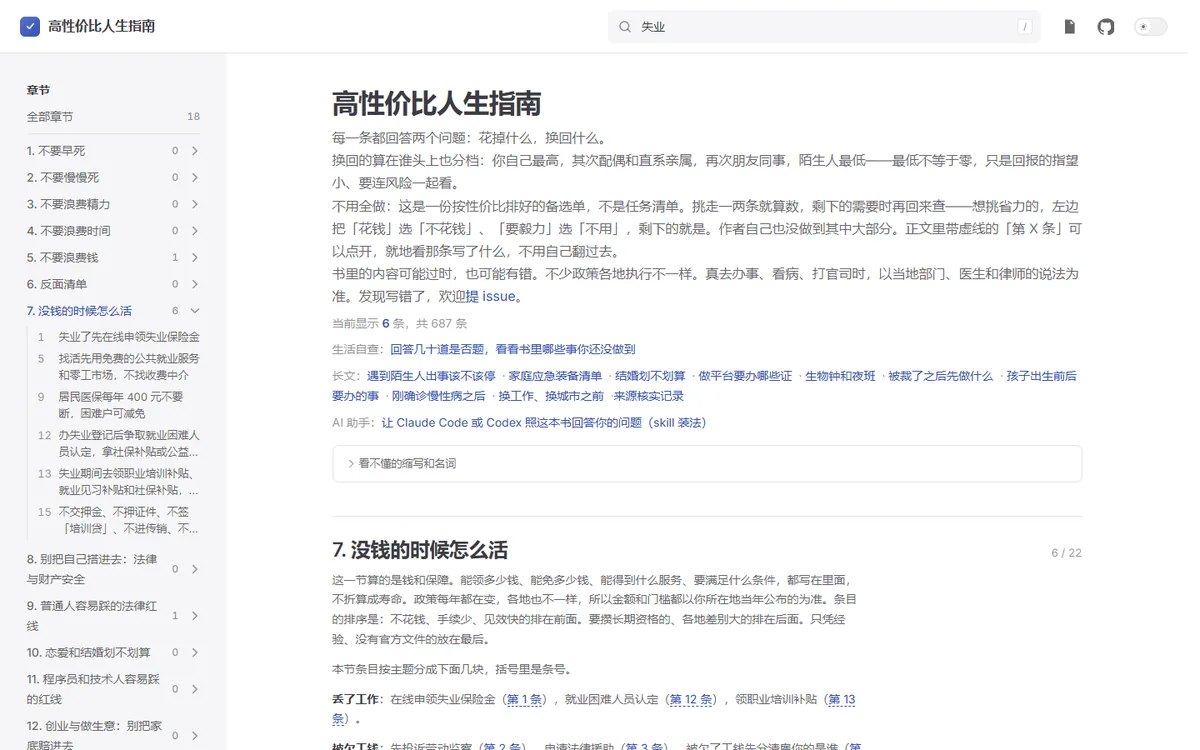Screen dimensions: 1200x750
Task: Open long article 做平台要办哪些证
Action: pos(745,376)
